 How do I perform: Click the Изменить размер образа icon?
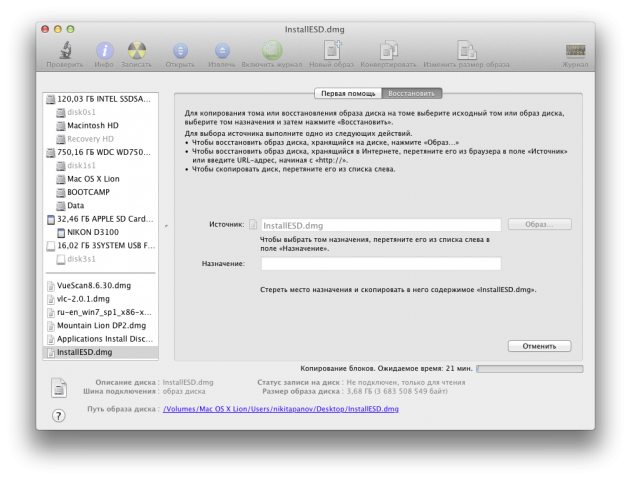click(x=466, y=51)
